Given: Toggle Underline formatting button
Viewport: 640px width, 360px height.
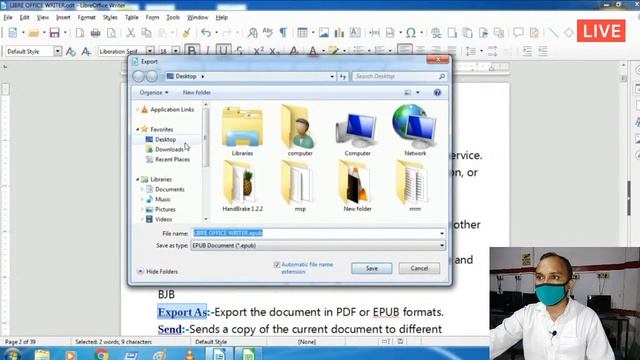Looking at the screenshot, I should pos(223,51).
